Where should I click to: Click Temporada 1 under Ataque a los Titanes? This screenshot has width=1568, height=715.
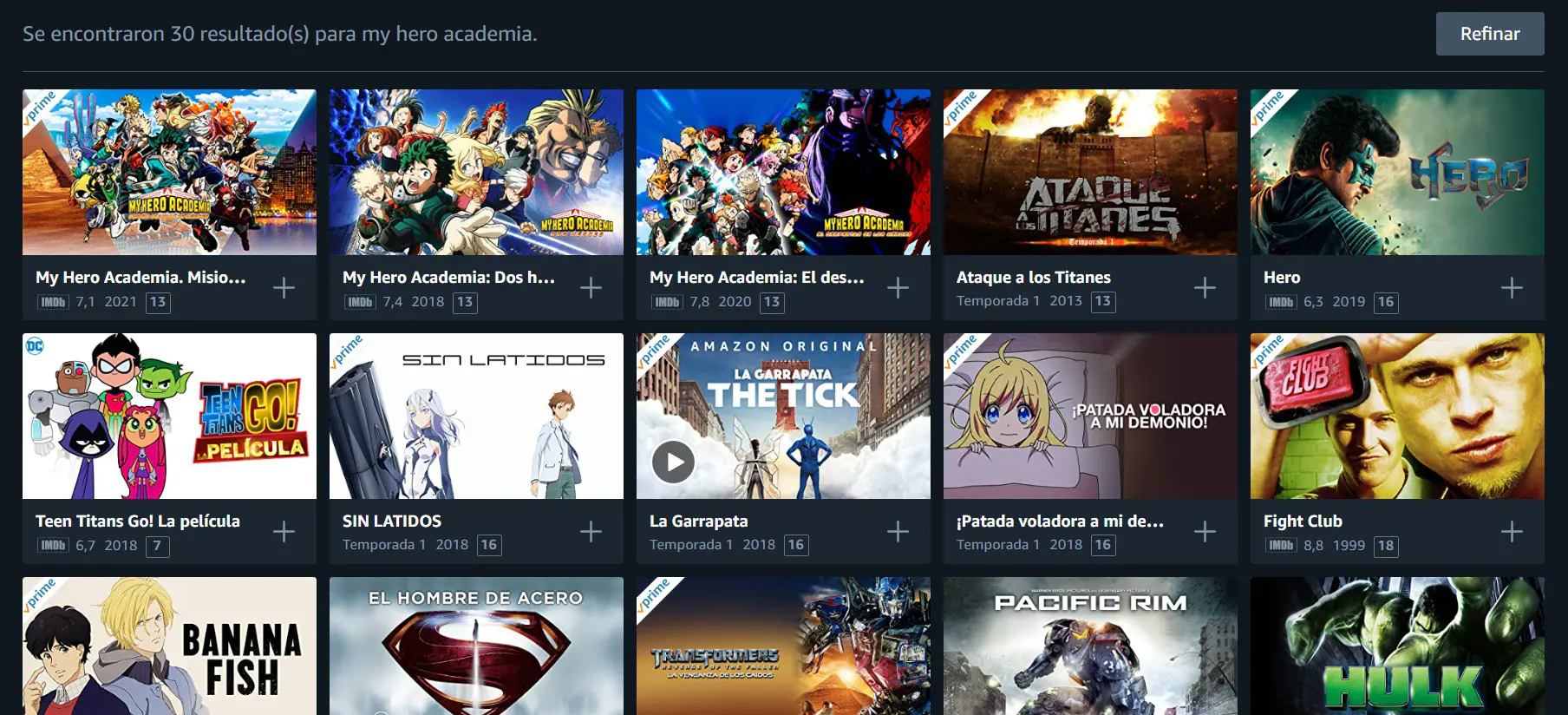click(998, 301)
